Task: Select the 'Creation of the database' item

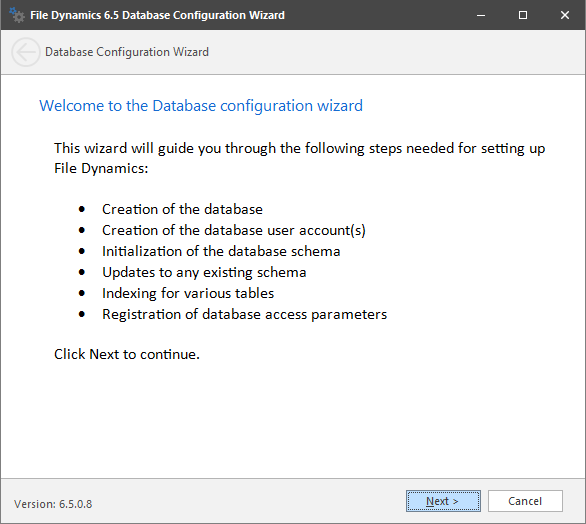Action: click(182, 209)
